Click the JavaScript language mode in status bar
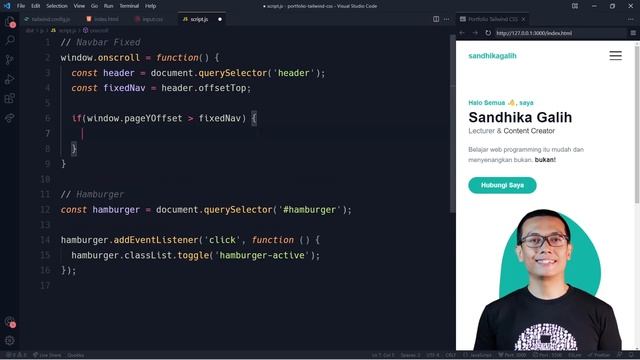 [x=478, y=355]
